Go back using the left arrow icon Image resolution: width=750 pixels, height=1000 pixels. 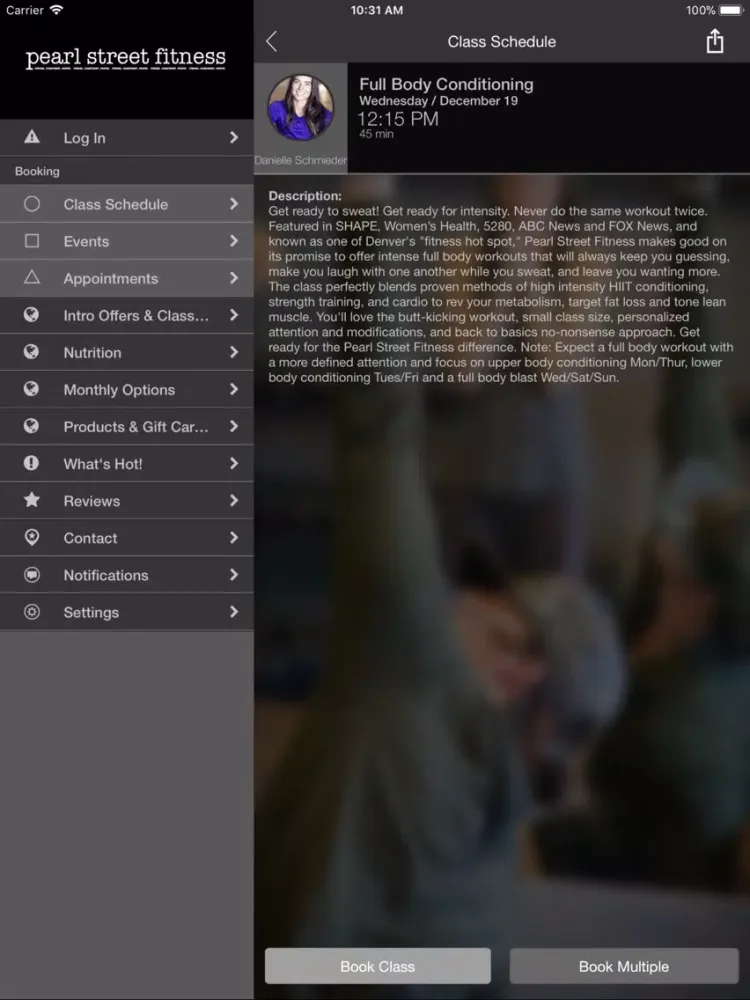[x=272, y=41]
